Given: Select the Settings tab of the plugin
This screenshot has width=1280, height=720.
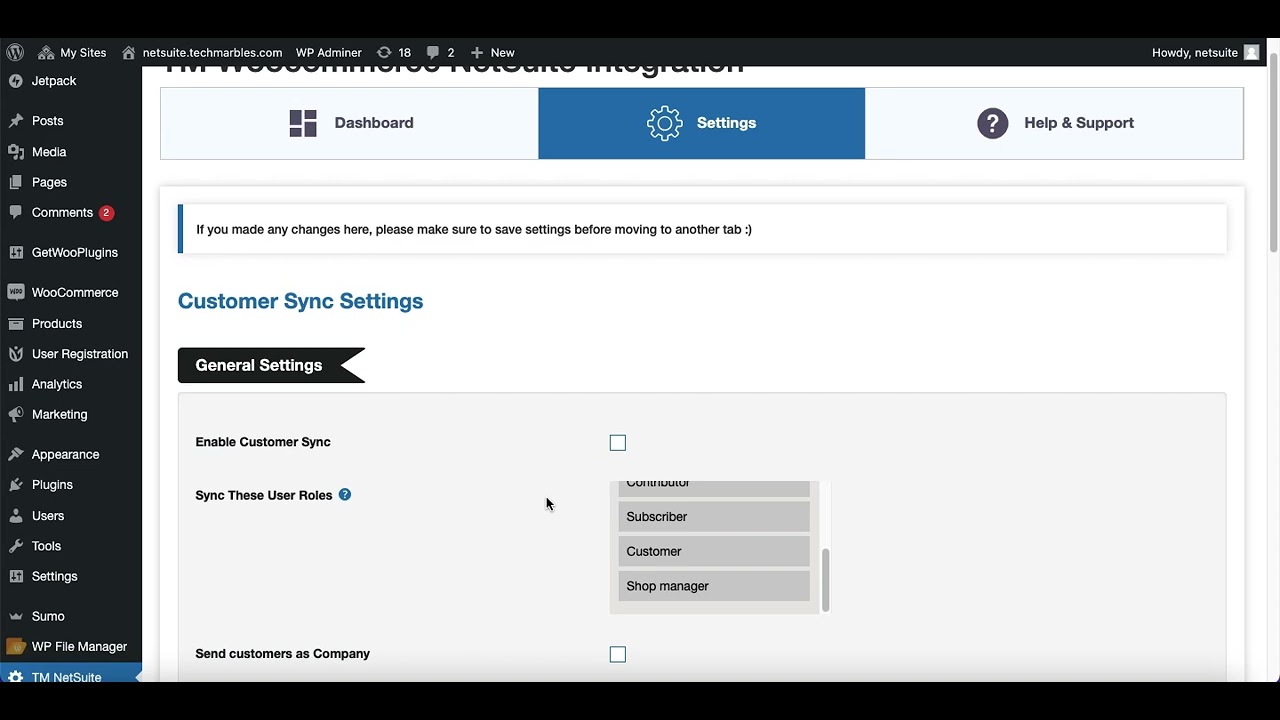Looking at the screenshot, I should [701, 123].
